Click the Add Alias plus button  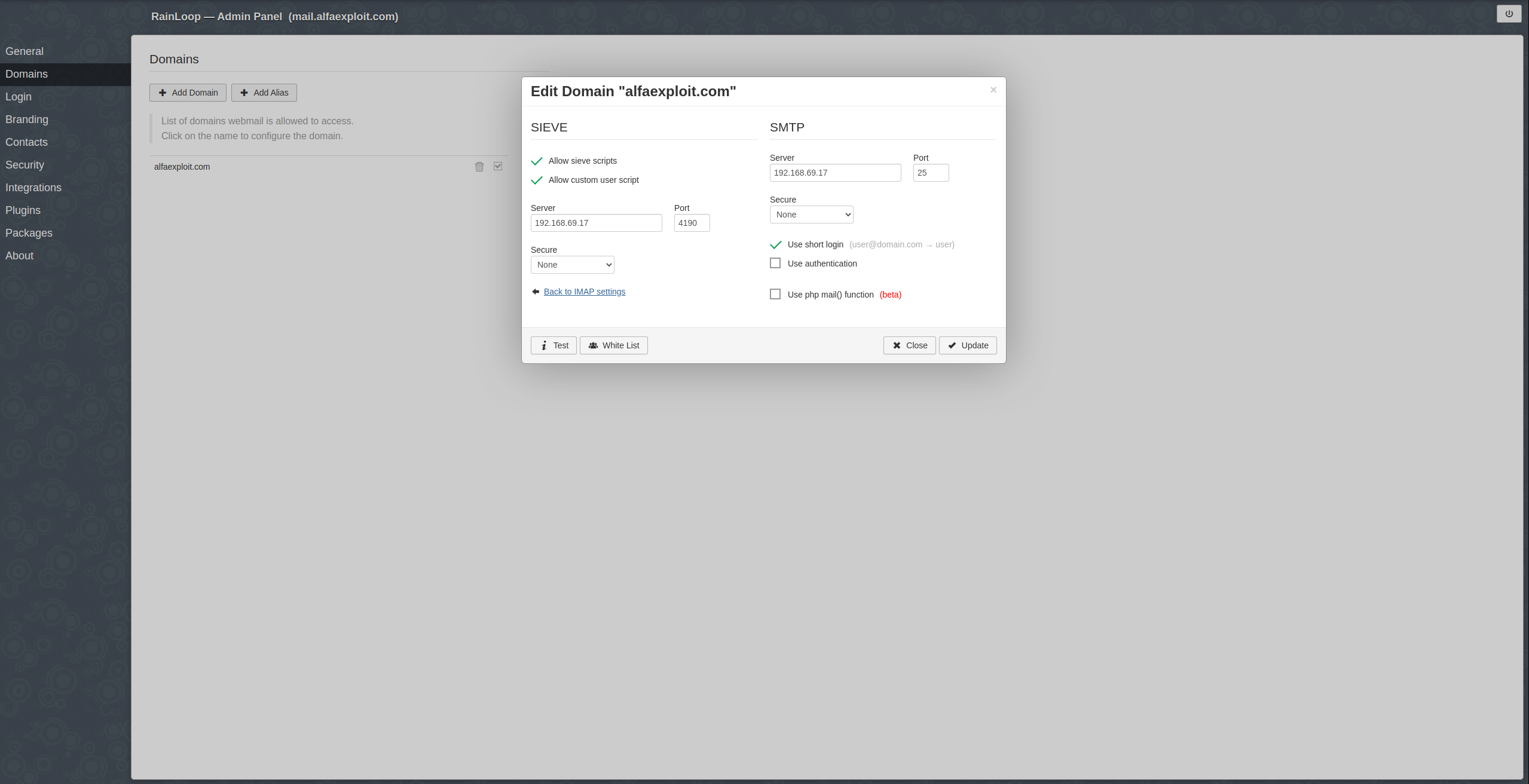point(264,93)
